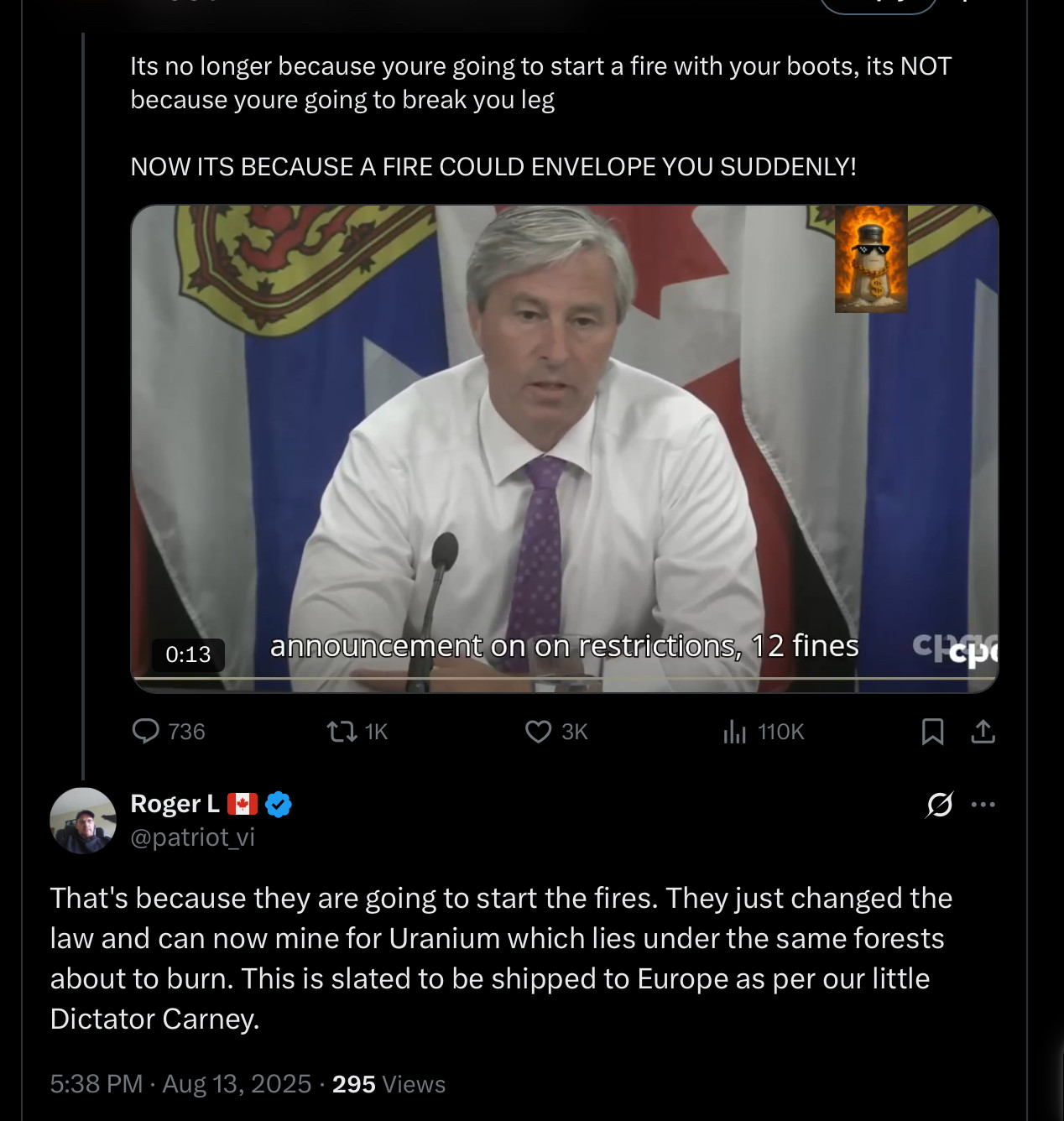Click the flaming avatar watermark in the video
The height and width of the screenshot is (1121, 1064).
coord(871,259)
